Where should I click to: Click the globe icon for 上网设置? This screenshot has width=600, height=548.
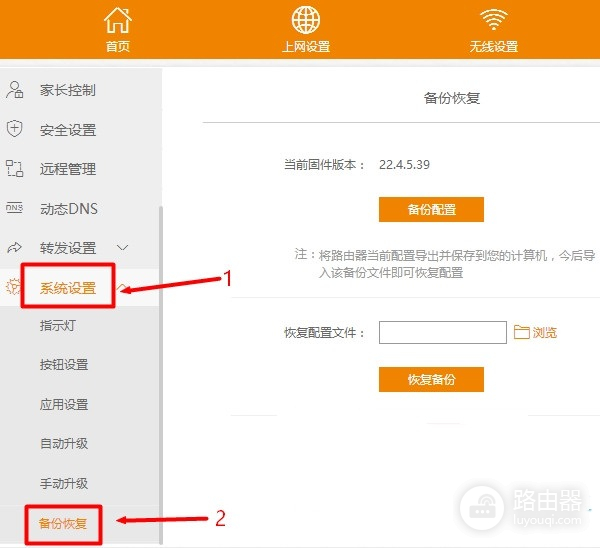click(x=306, y=20)
